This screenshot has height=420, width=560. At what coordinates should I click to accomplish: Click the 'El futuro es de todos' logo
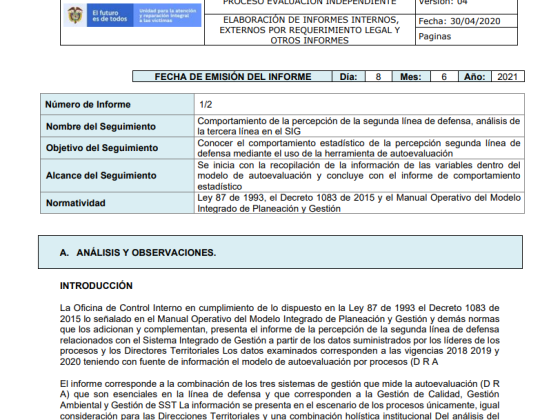pyautogui.click(x=110, y=16)
